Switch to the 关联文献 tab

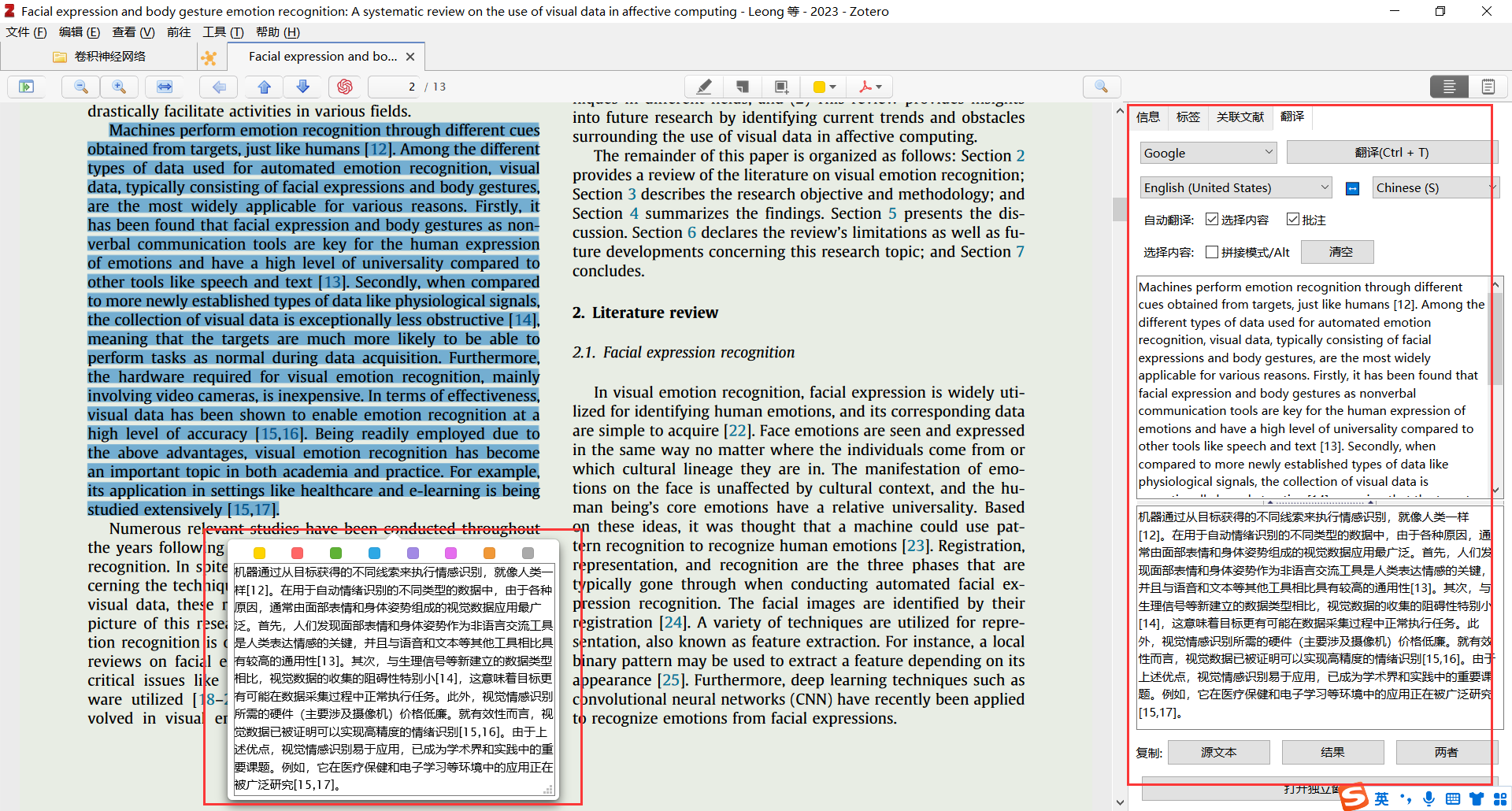pyautogui.click(x=1240, y=117)
